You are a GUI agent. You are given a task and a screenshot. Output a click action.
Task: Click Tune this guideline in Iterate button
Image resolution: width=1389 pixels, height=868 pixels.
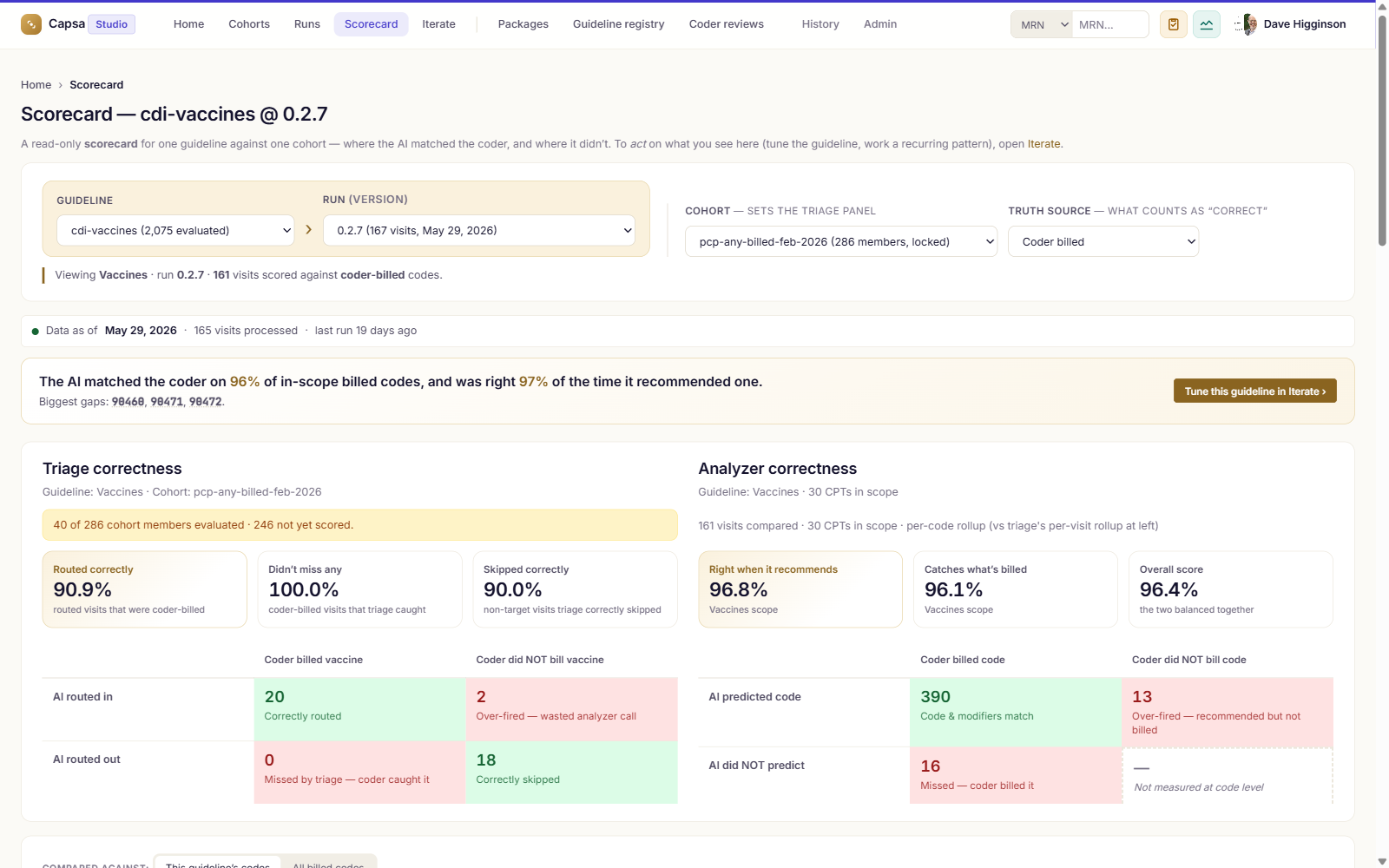tap(1254, 391)
